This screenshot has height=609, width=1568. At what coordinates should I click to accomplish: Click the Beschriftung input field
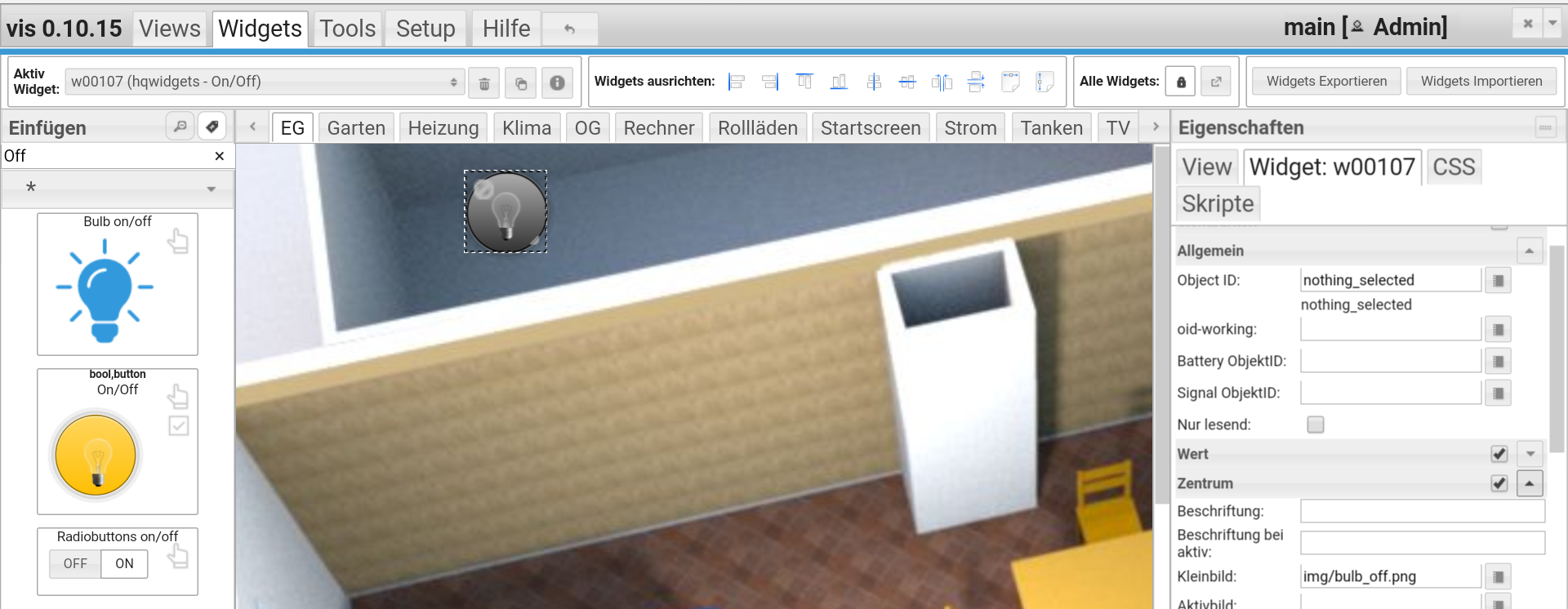coord(1422,511)
